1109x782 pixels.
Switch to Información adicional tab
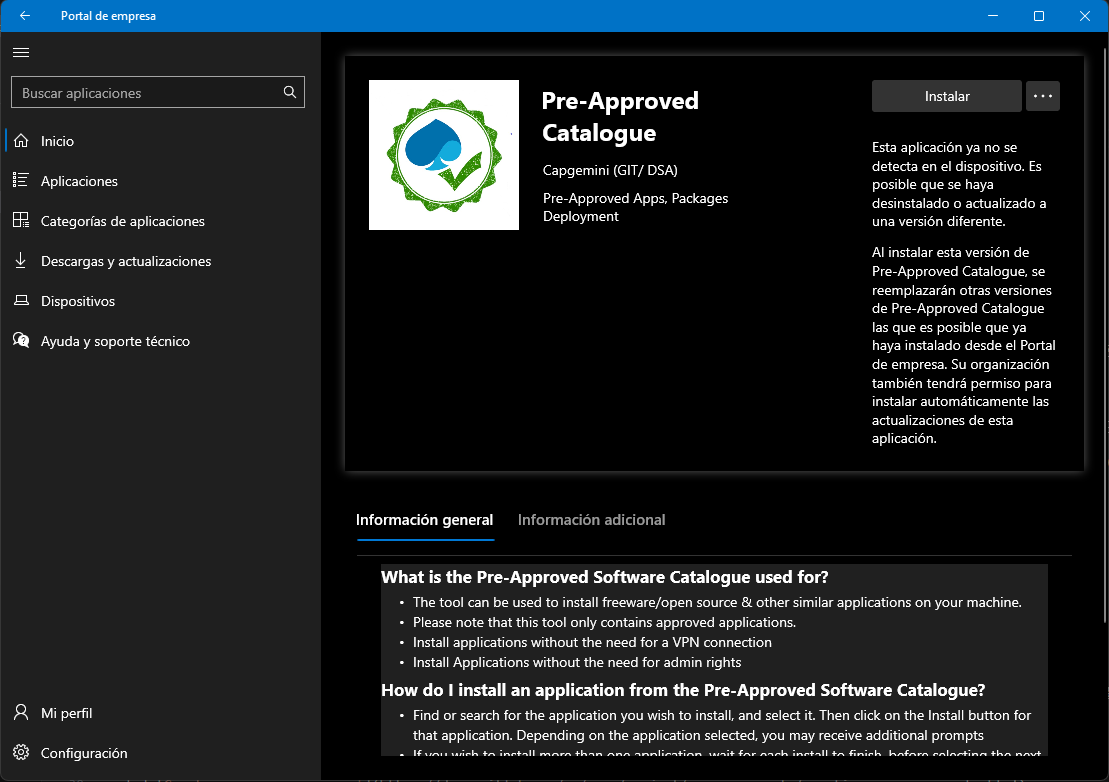coord(591,520)
